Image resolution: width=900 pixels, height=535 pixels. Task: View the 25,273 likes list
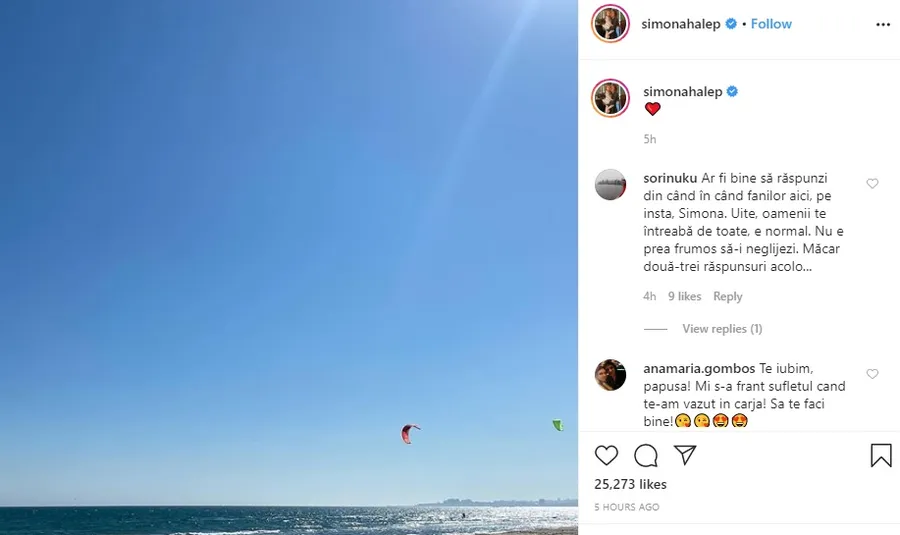[630, 484]
